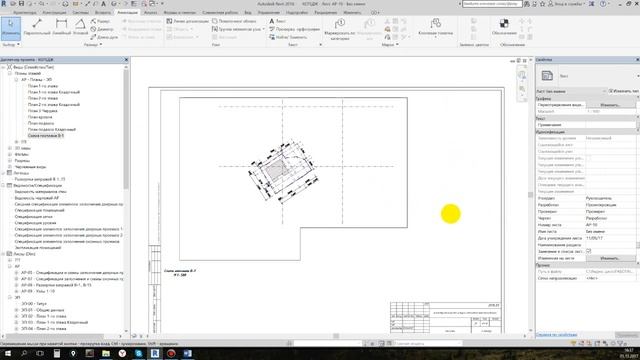Select 'План кровли' in the Project Browser
640x360 pixels.
tap(40, 117)
